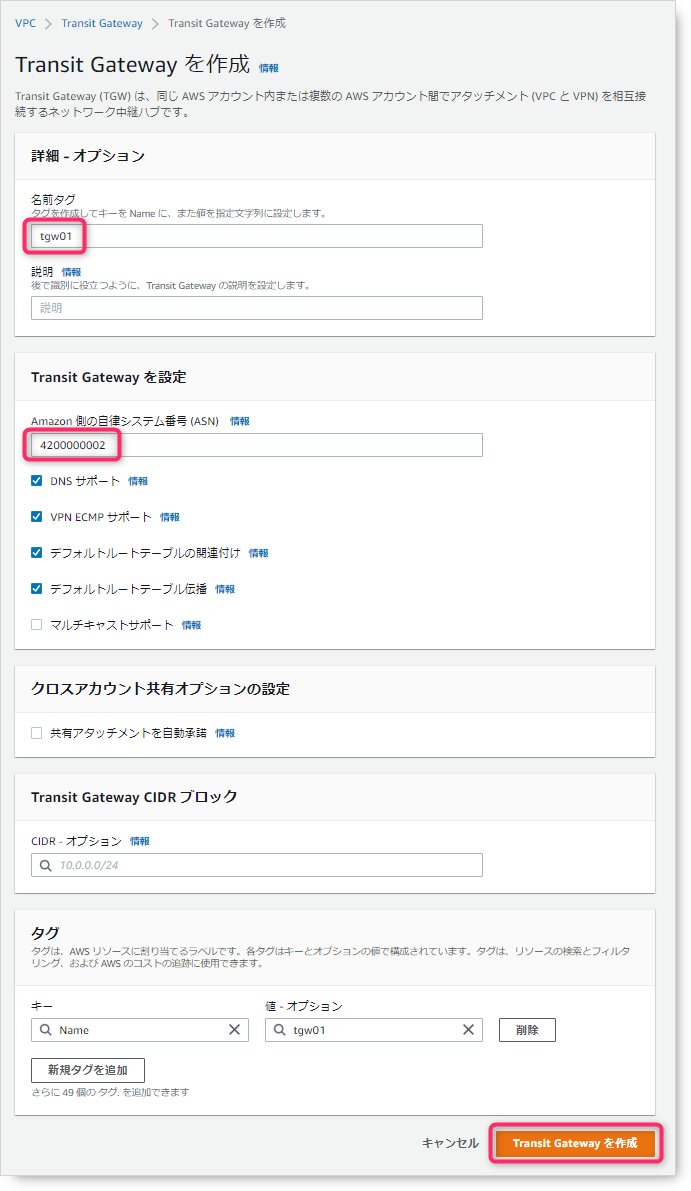This screenshot has height=1191, width=691.
Task: Clear the tgw01 tag value with X icon
Action: 469,1030
